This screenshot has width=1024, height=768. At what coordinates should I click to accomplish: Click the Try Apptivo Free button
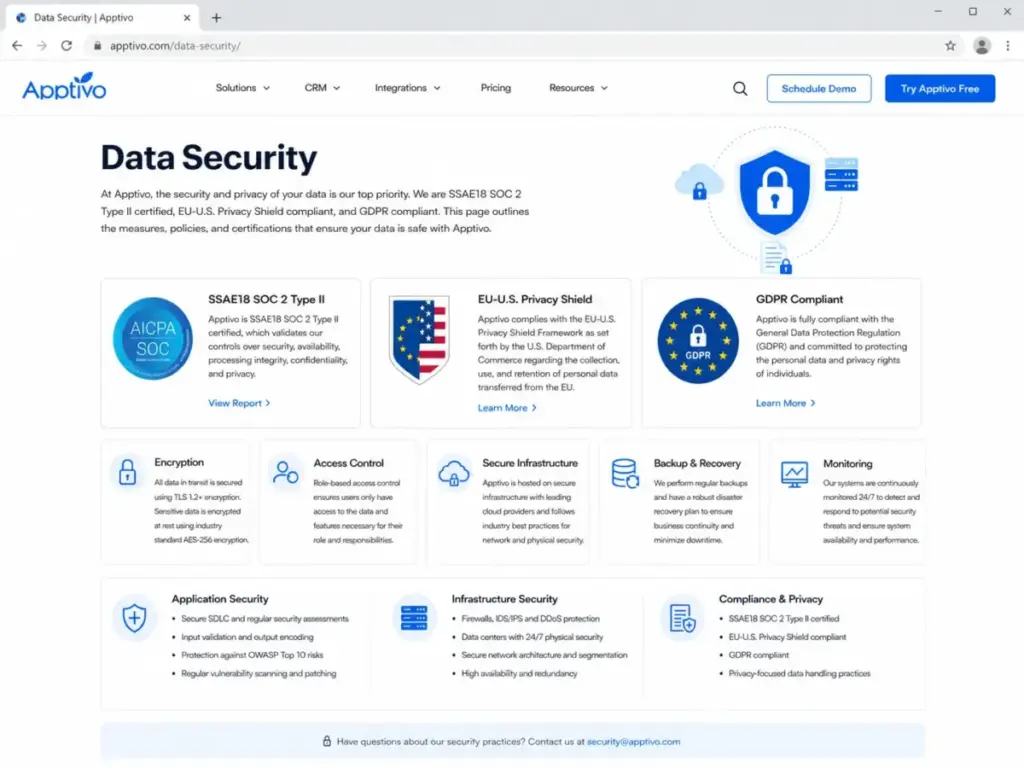pos(940,88)
